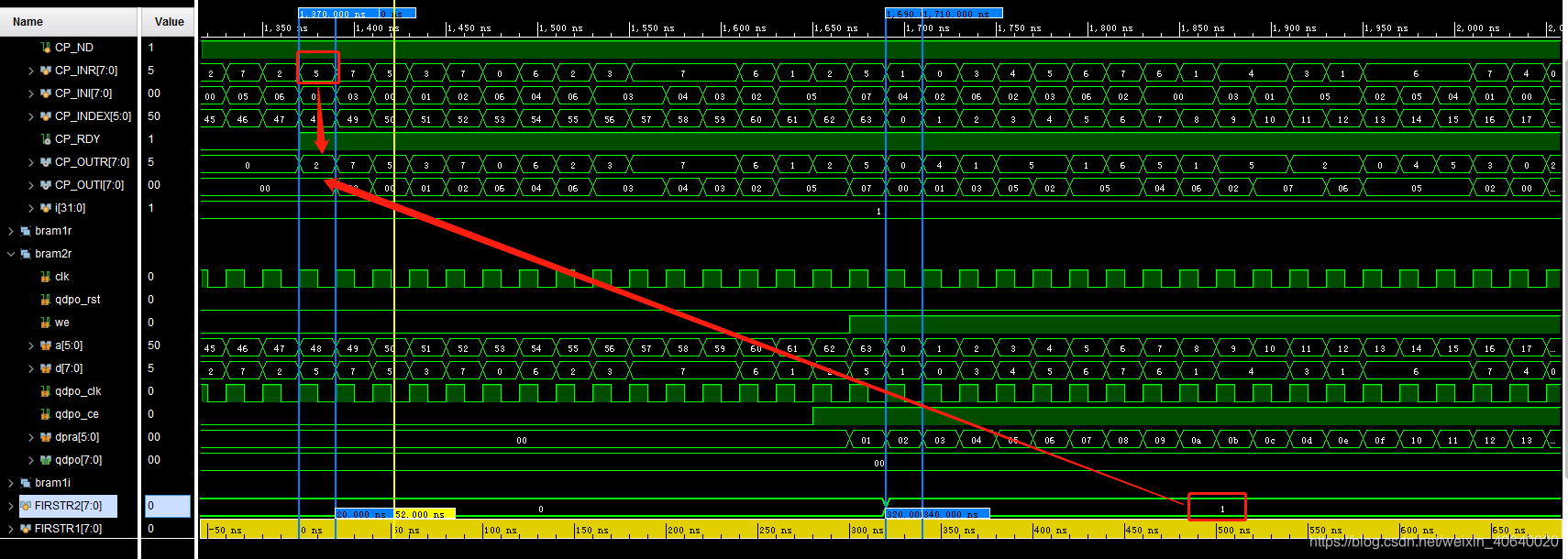Expand the CP_OUTI[7:0] bus
This screenshot has height=559, width=1568.
pos(31,185)
